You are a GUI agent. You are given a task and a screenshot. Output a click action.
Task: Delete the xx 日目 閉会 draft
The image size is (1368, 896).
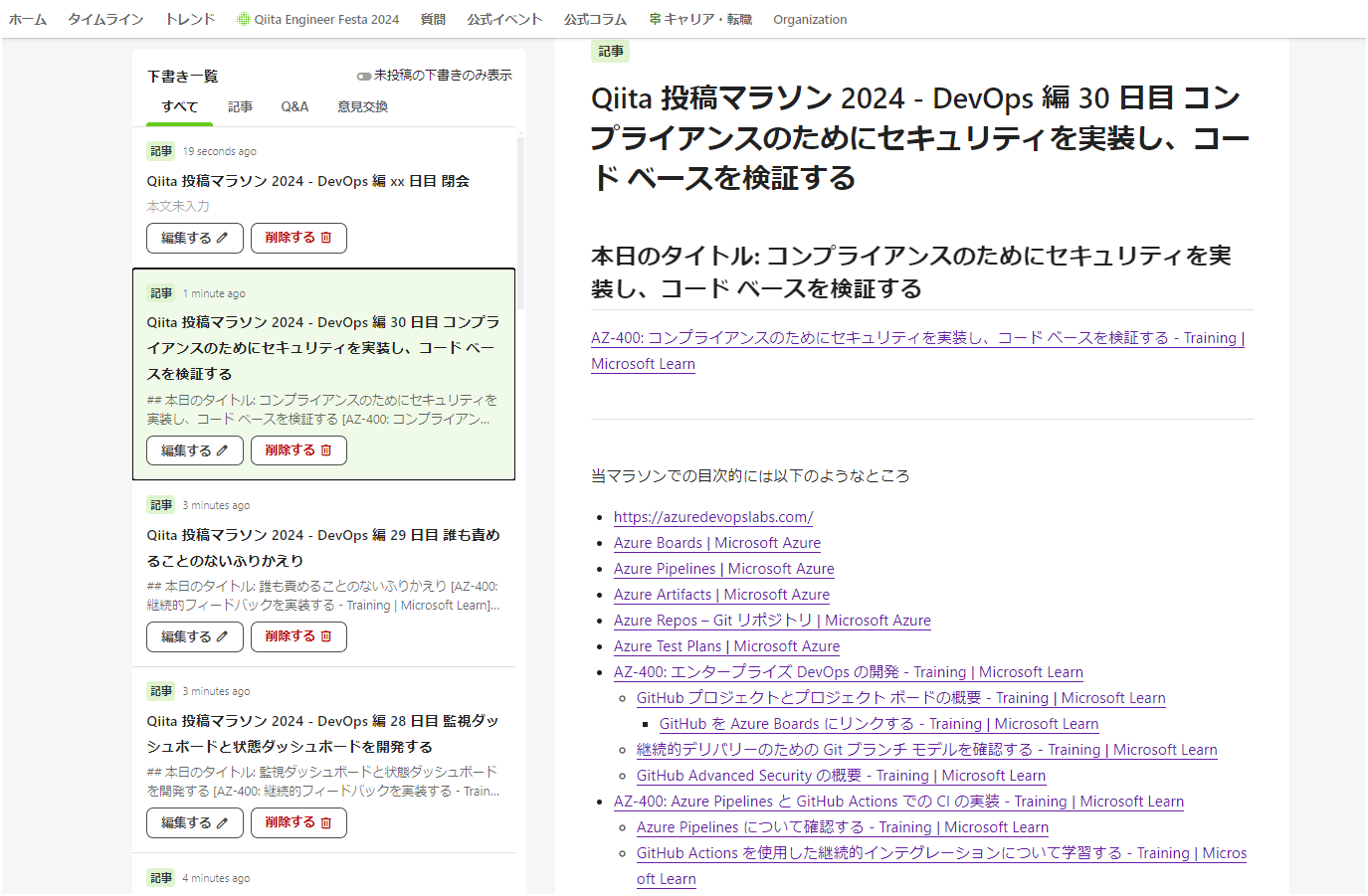(298, 238)
